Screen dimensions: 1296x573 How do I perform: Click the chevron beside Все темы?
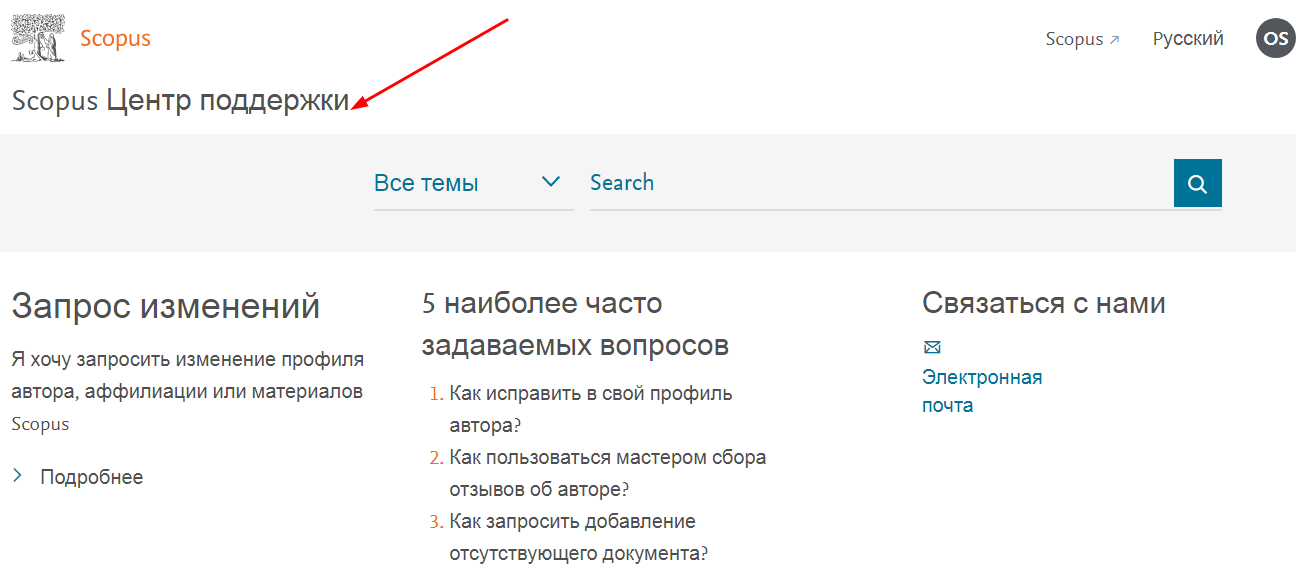pyautogui.click(x=551, y=182)
